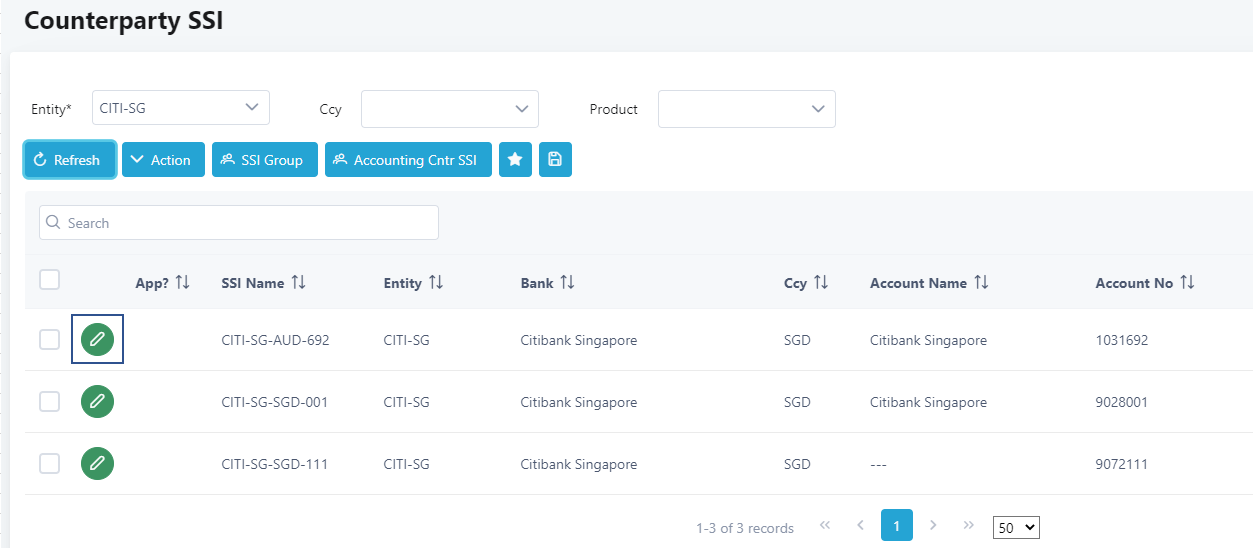Viewport: 1253px width, 548px height.
Task: Open the Entity dropdown showing CITI-SG
Action: pyautogui.click(x=181, y=108)
